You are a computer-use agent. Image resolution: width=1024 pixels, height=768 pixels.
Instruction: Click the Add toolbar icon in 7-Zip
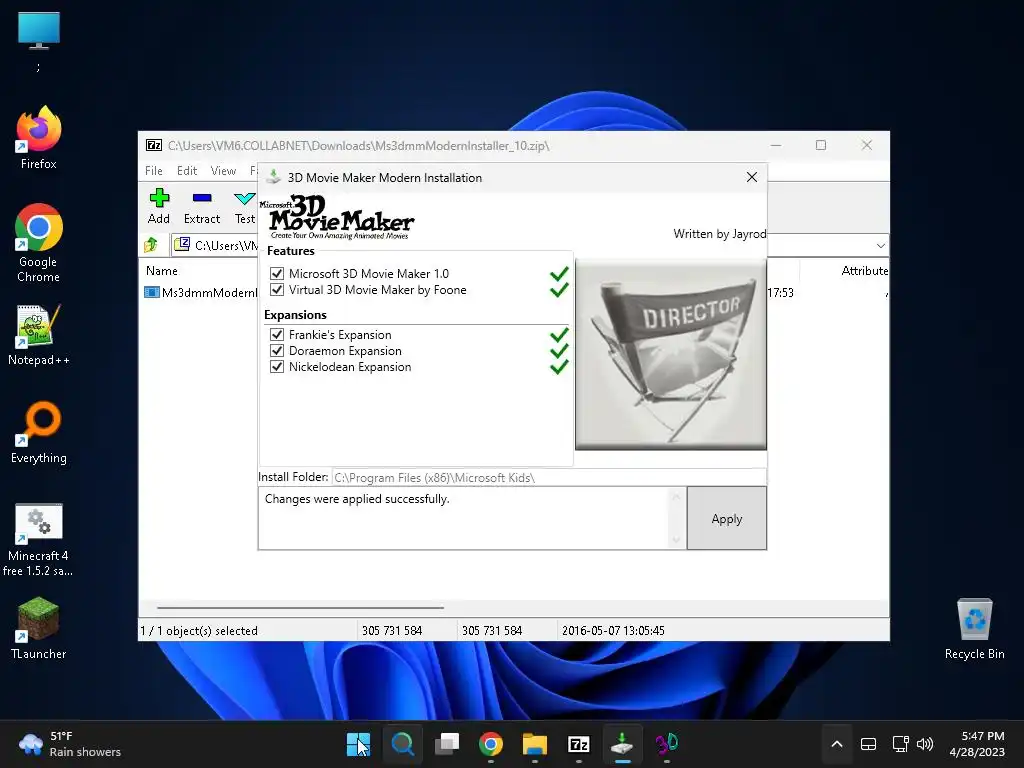(x=159, y=206)
